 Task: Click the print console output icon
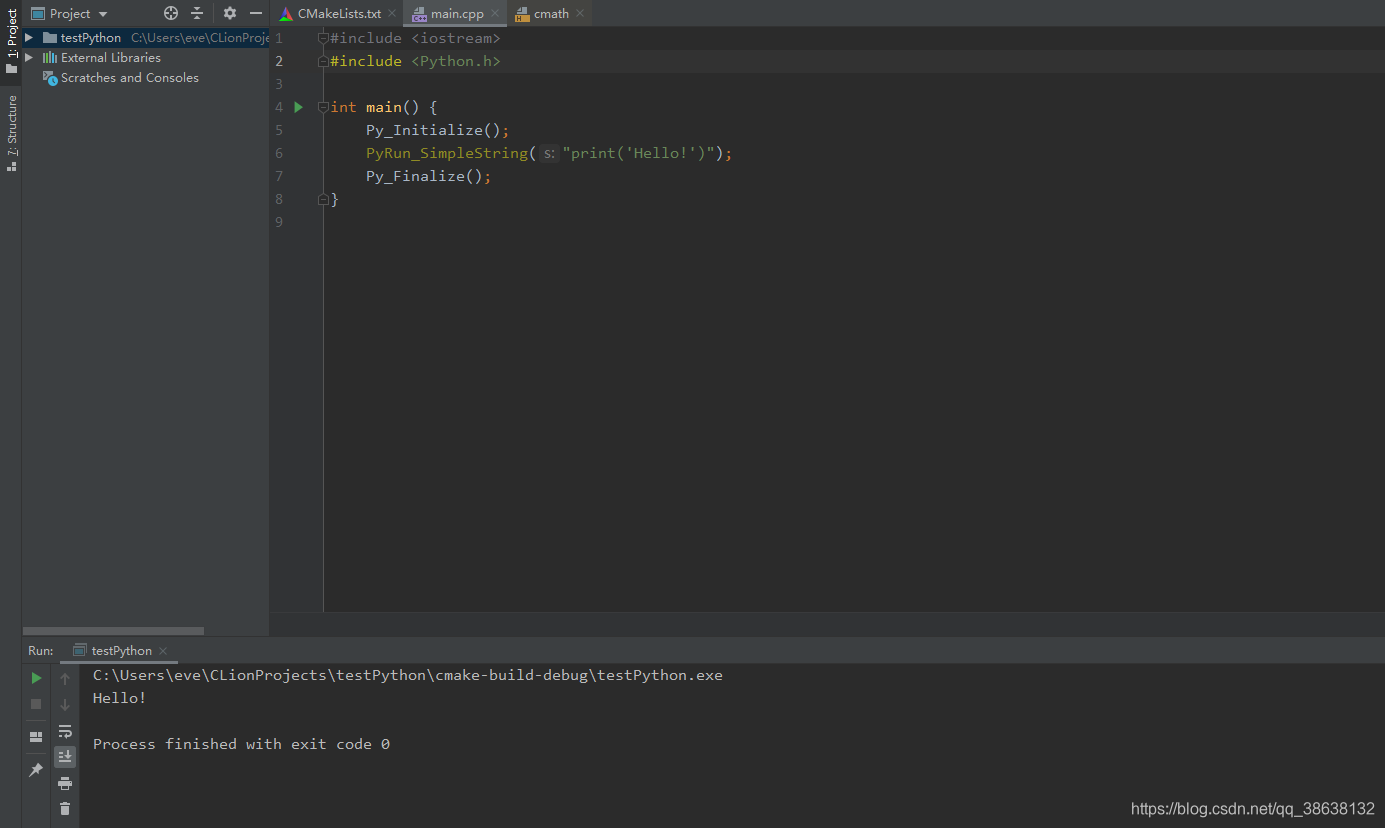[65, 783]
